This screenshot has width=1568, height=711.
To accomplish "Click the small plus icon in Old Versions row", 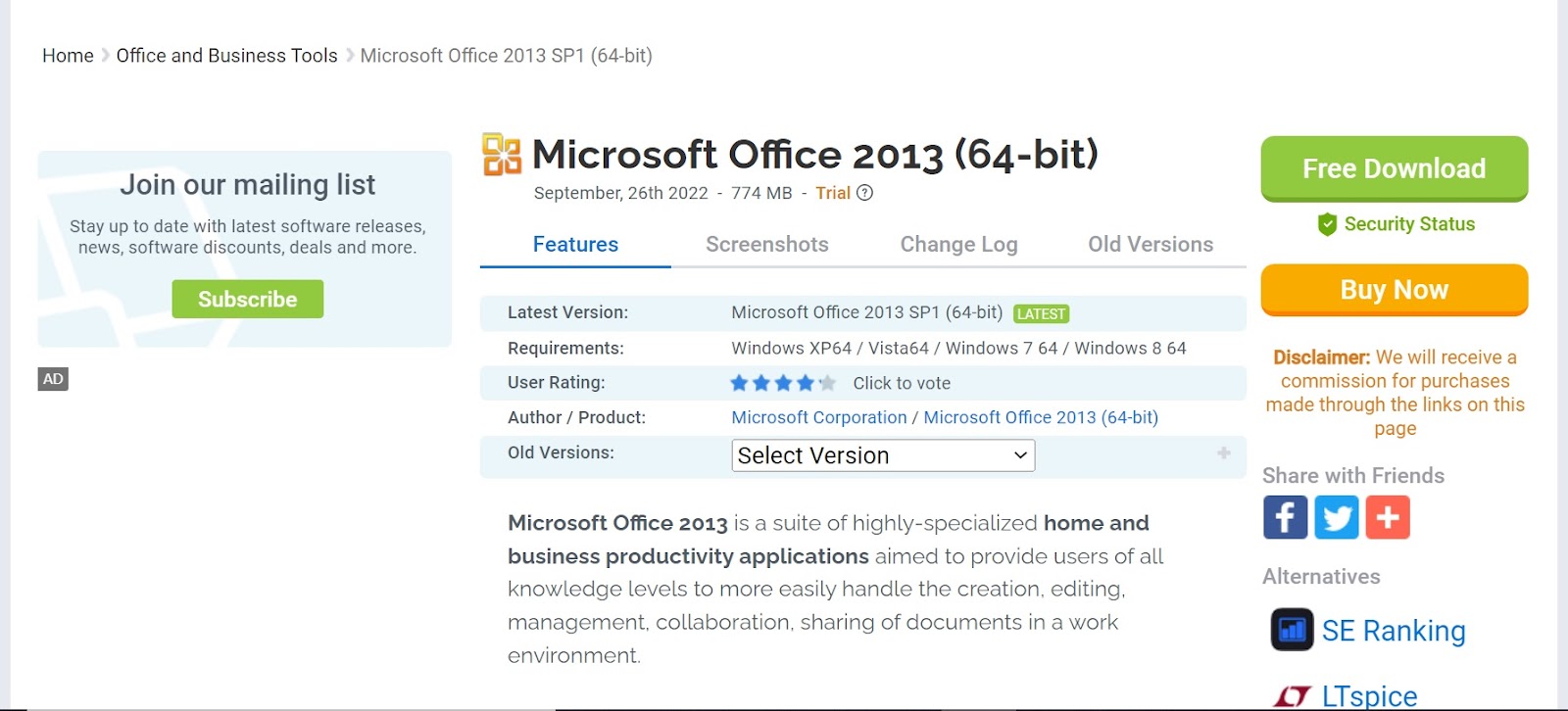I will click(x=1224, y=452).
